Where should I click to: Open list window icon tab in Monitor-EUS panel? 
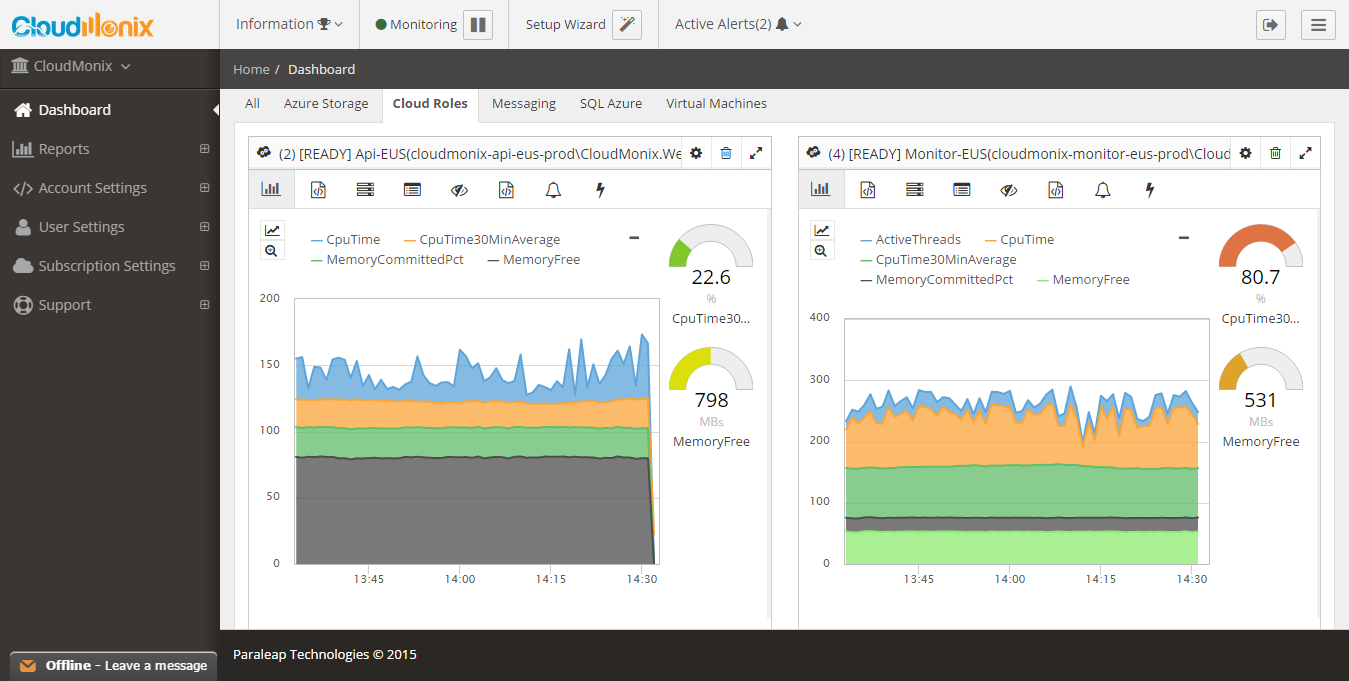[961, 189]
